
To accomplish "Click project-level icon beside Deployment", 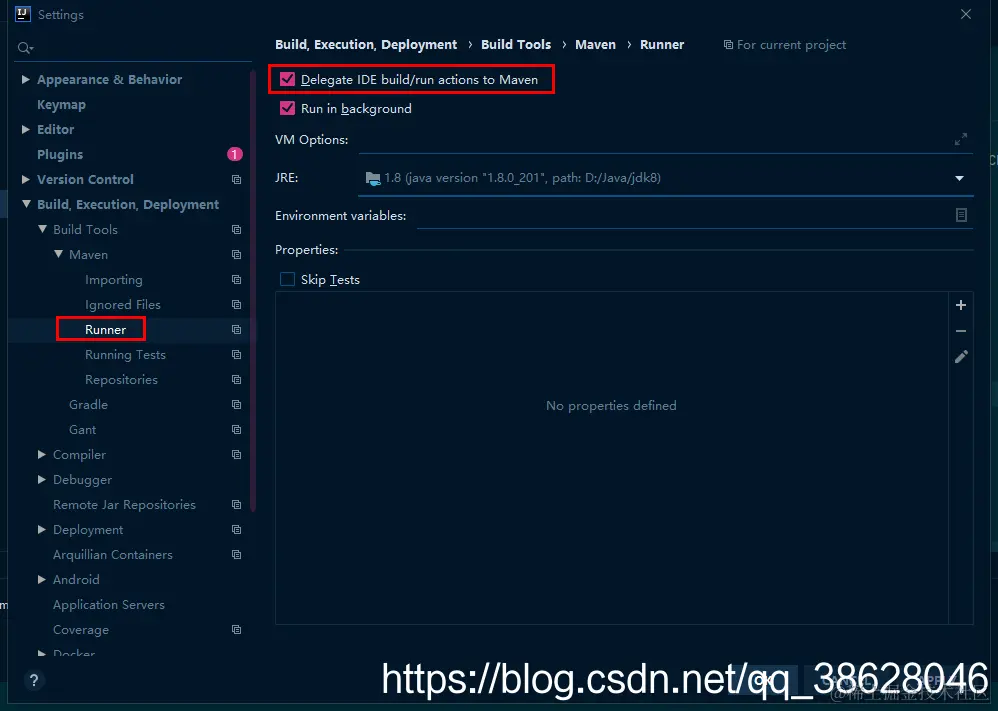I will (237, 530).
